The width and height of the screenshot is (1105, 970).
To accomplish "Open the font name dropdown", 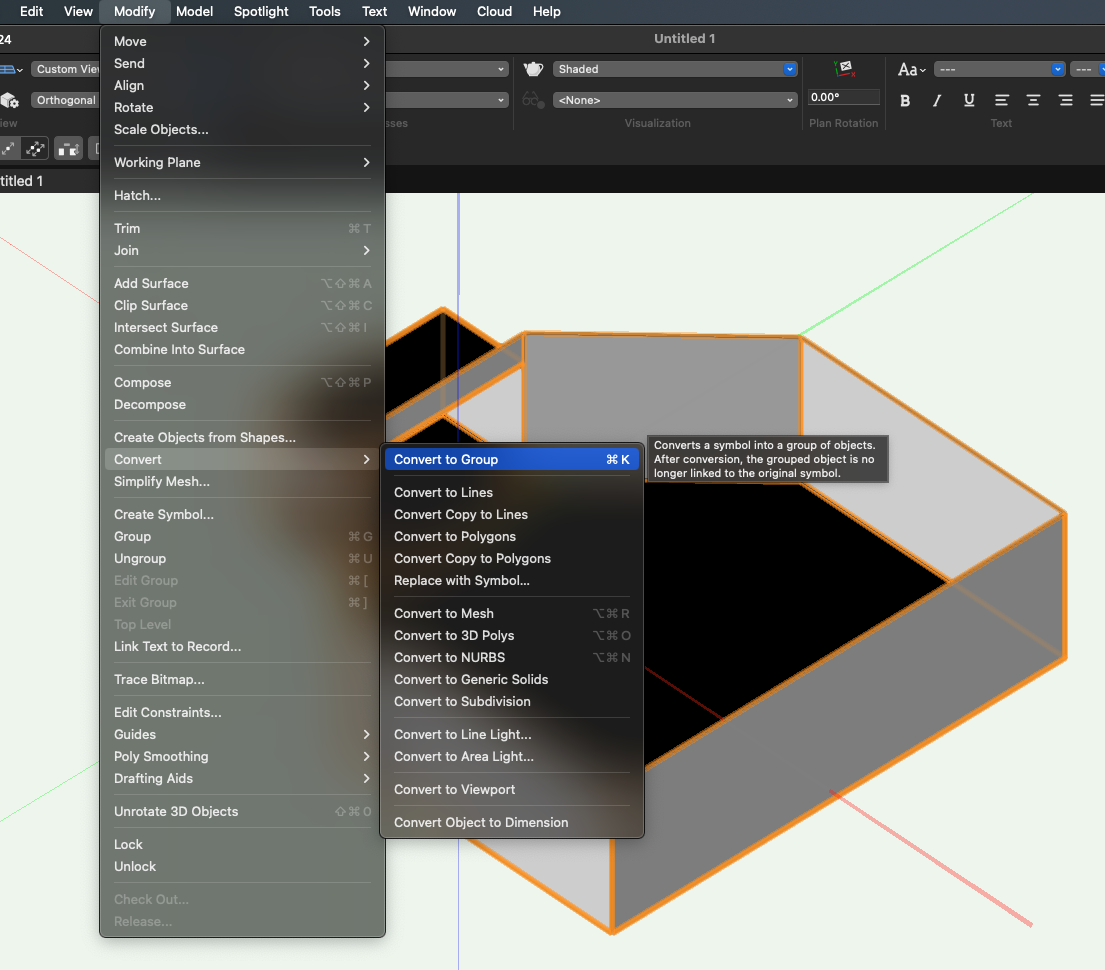I will [x=999, y=69].
